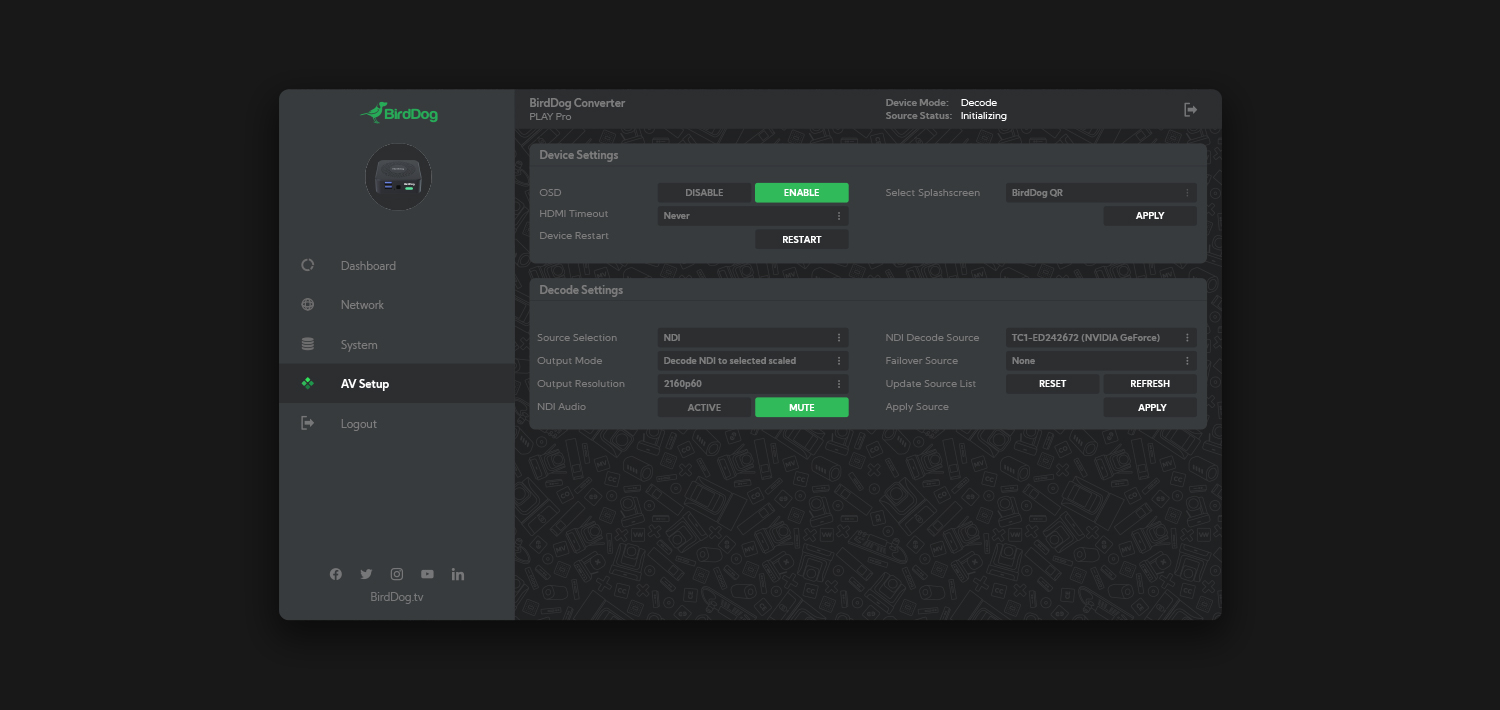Open the Network menu item

[x=362, y=305]
